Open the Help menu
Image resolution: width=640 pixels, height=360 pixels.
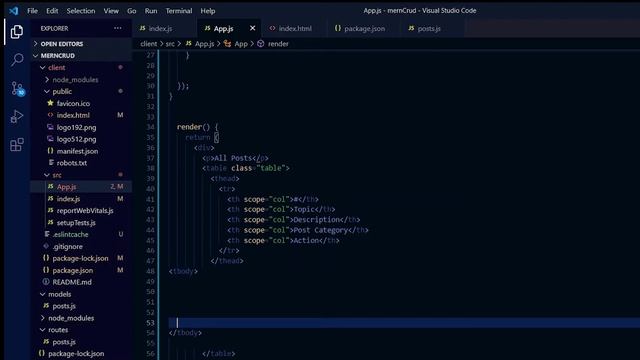click(x=208, y=11)
